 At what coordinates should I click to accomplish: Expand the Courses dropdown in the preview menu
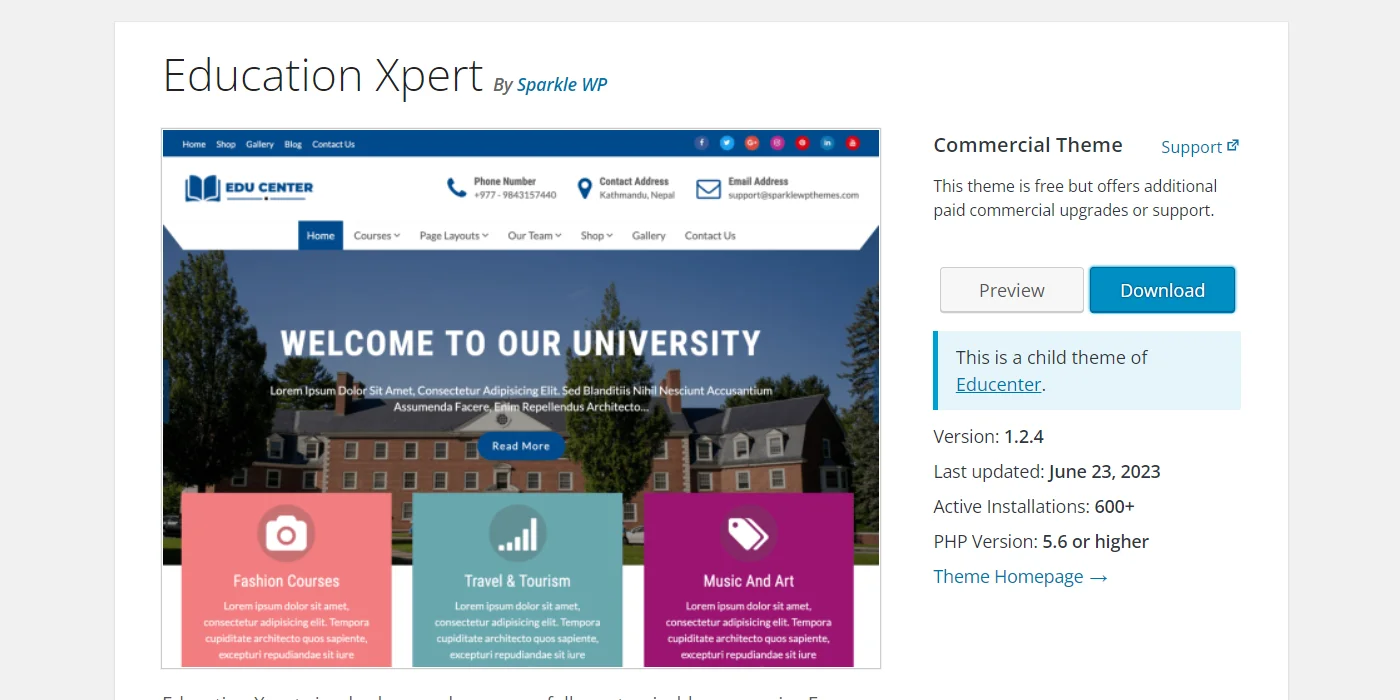click(376, 236)
